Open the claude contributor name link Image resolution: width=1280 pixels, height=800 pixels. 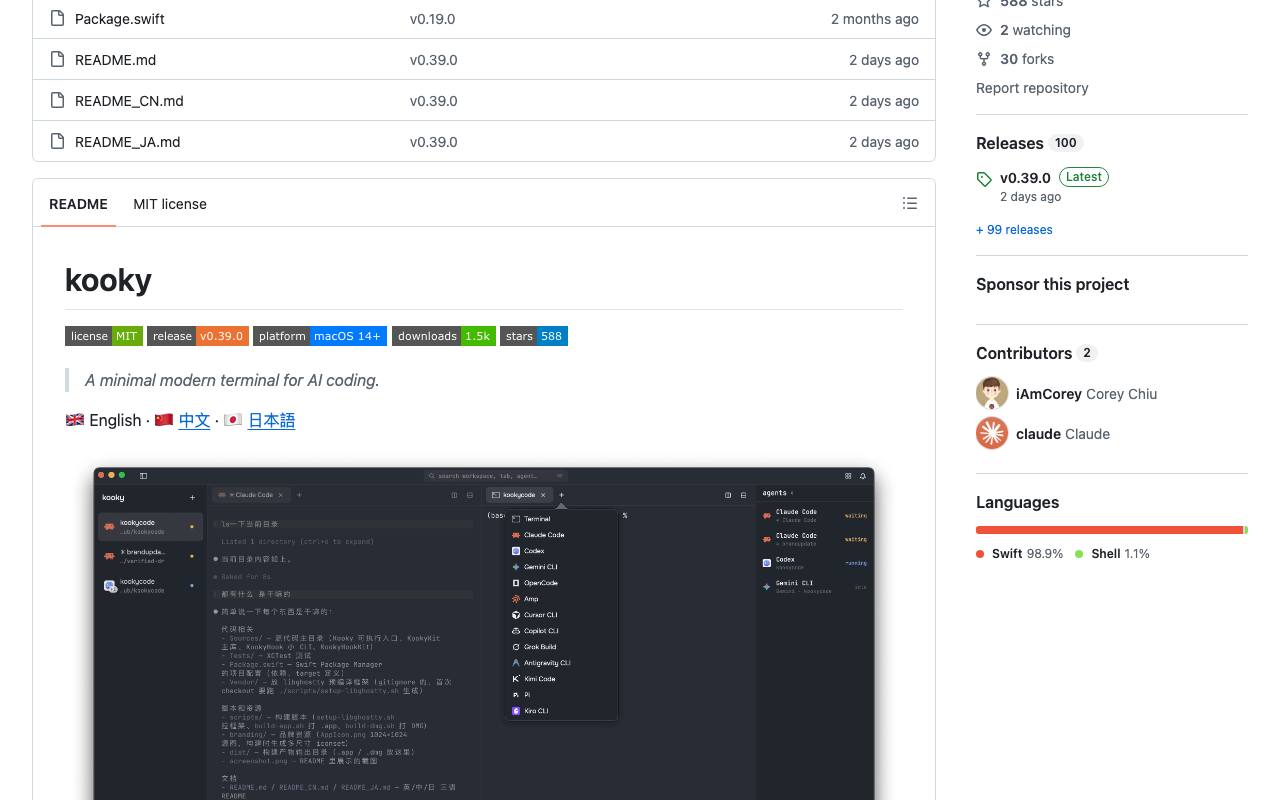(x=1063, y=434)
